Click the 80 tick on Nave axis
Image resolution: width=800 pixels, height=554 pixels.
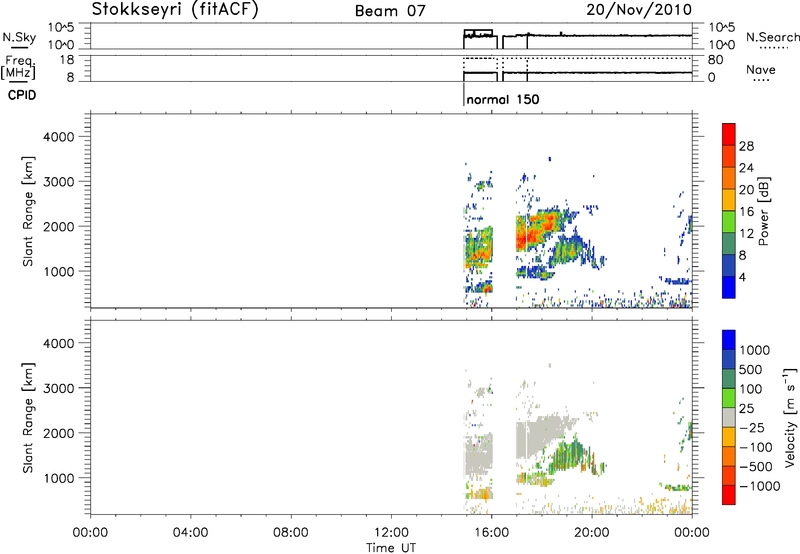coord(715,60)
